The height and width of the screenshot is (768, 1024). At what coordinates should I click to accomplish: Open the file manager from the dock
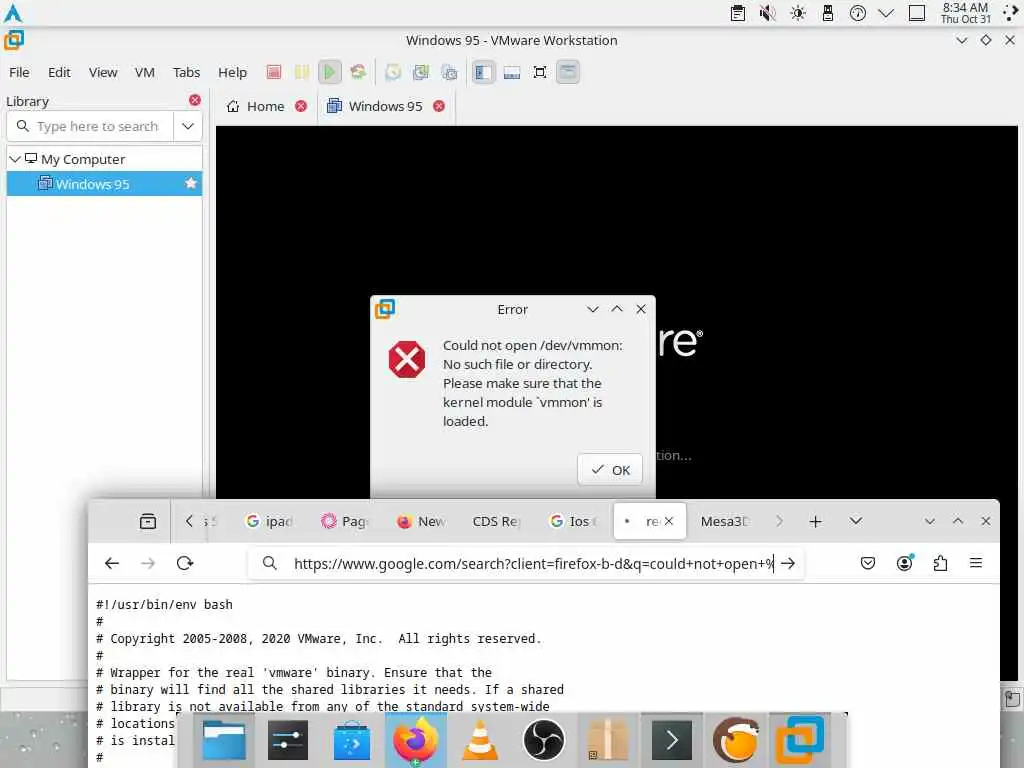[x=224, y=740]
